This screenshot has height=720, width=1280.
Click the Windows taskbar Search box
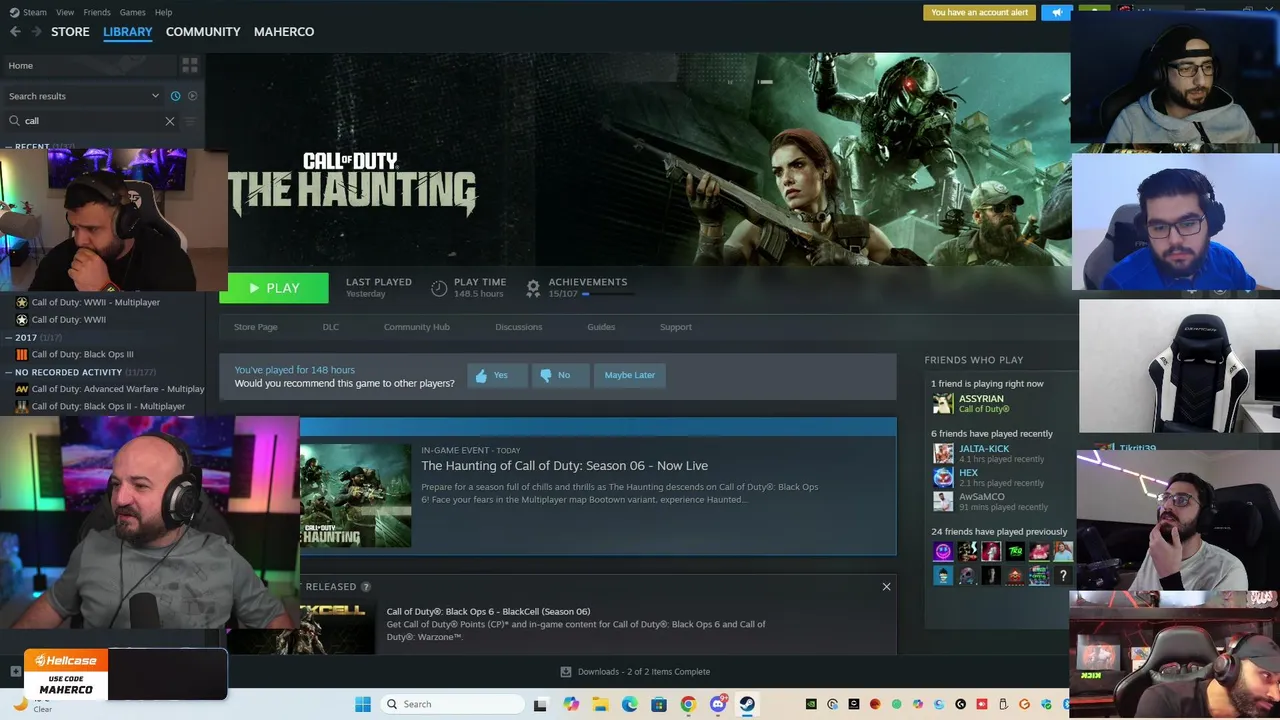tap(452, 704)
